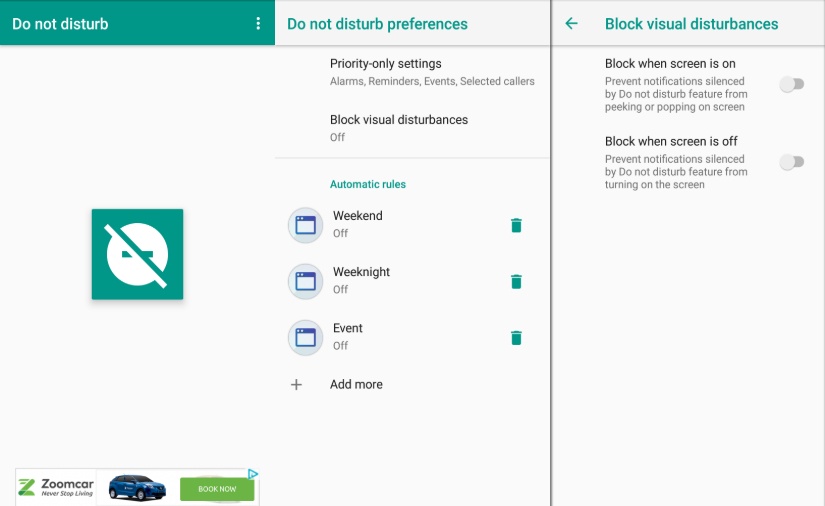Click the Weeknight rule calendar icon
Screen dimensions: 825x506
pyautogui.click(x=305, y=281)
